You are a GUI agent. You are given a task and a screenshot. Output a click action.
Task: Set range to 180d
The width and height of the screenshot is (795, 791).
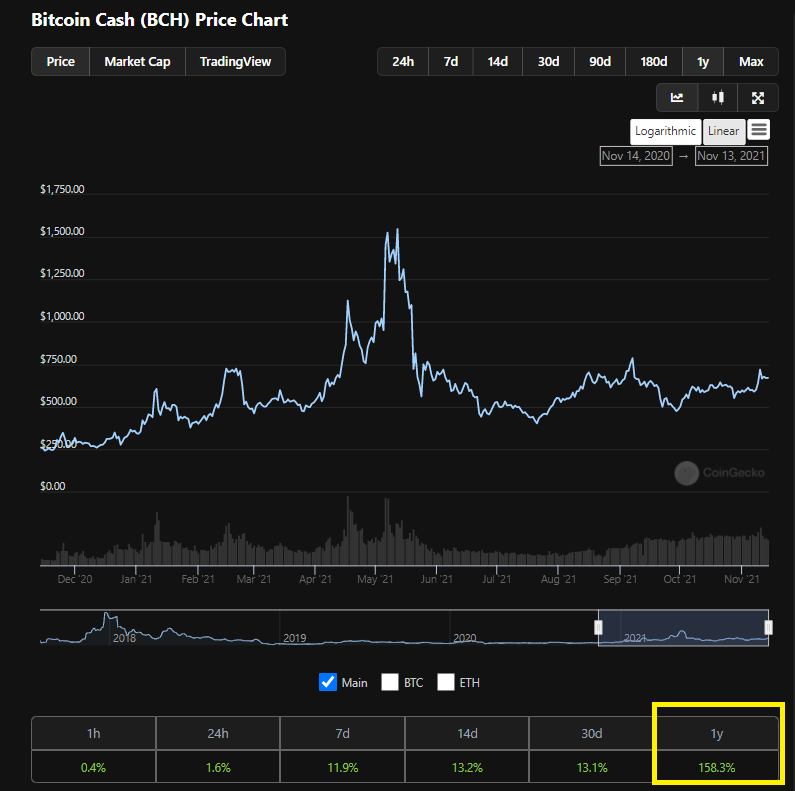(x=654, y=61)
